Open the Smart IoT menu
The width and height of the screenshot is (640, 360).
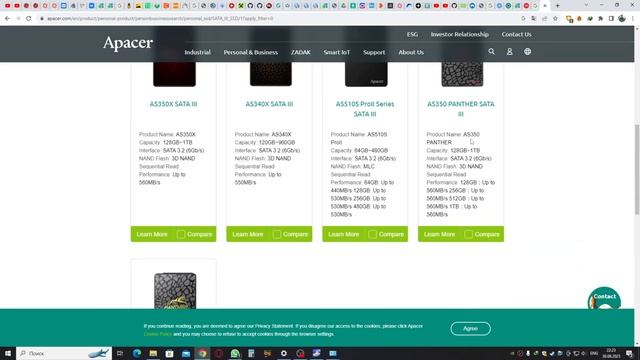pos(337,52)
